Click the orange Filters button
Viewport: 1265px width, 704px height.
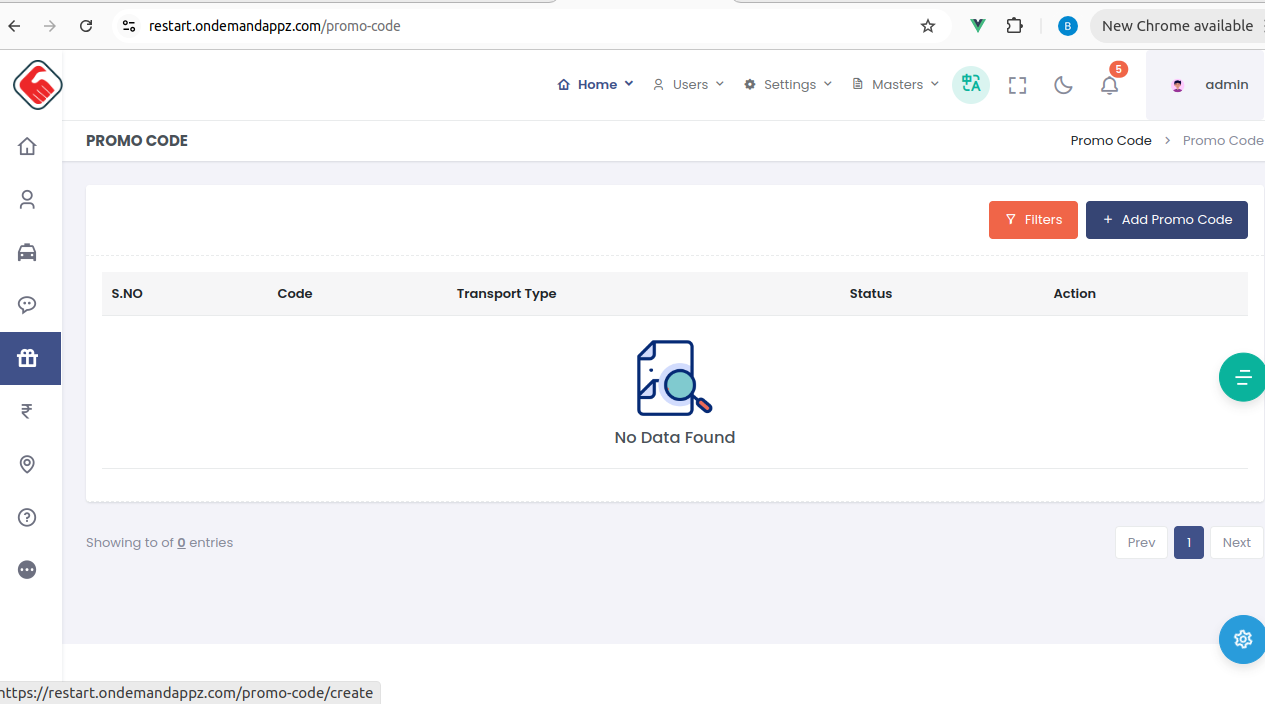coord(1033,220)
